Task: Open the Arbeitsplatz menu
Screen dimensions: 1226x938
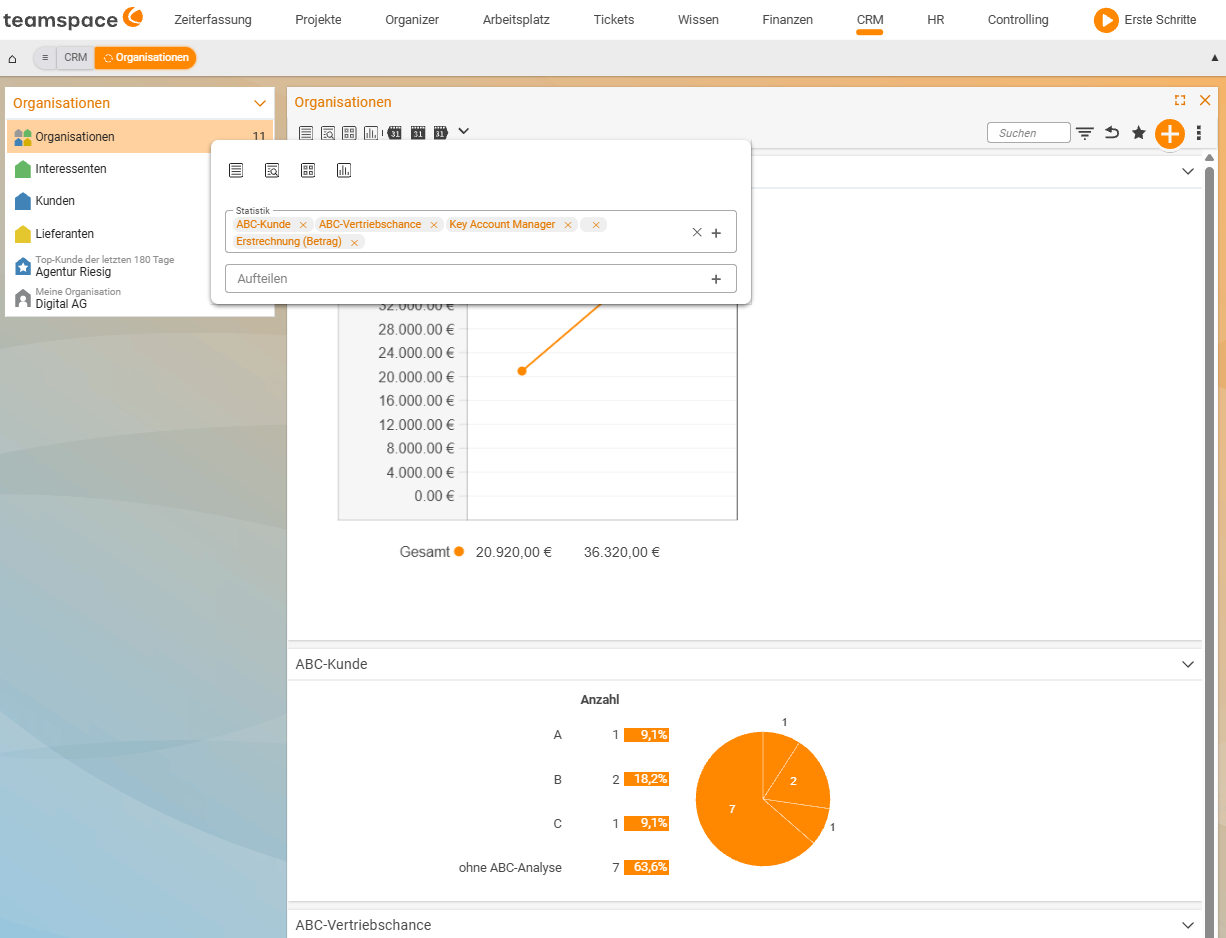Action: [x=516, y=20]
